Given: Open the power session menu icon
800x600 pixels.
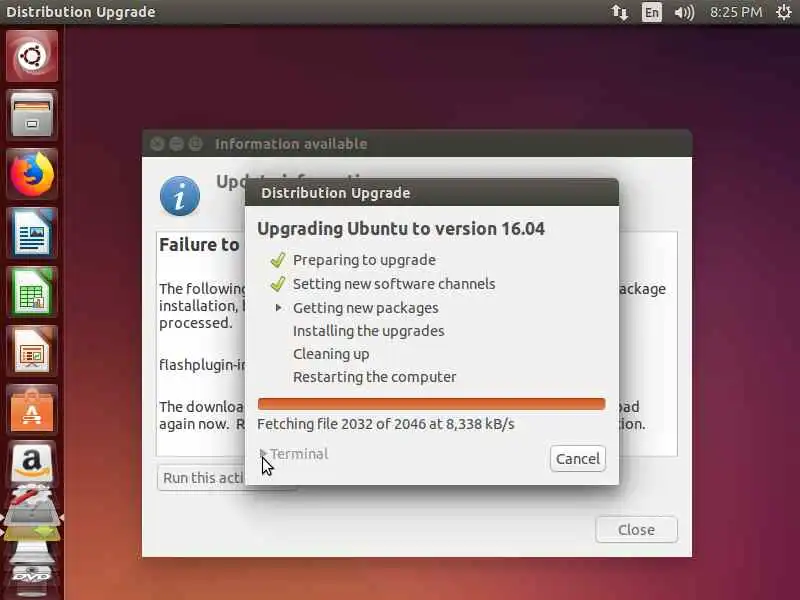Looking at the screenshot, I should pos(784,12).
